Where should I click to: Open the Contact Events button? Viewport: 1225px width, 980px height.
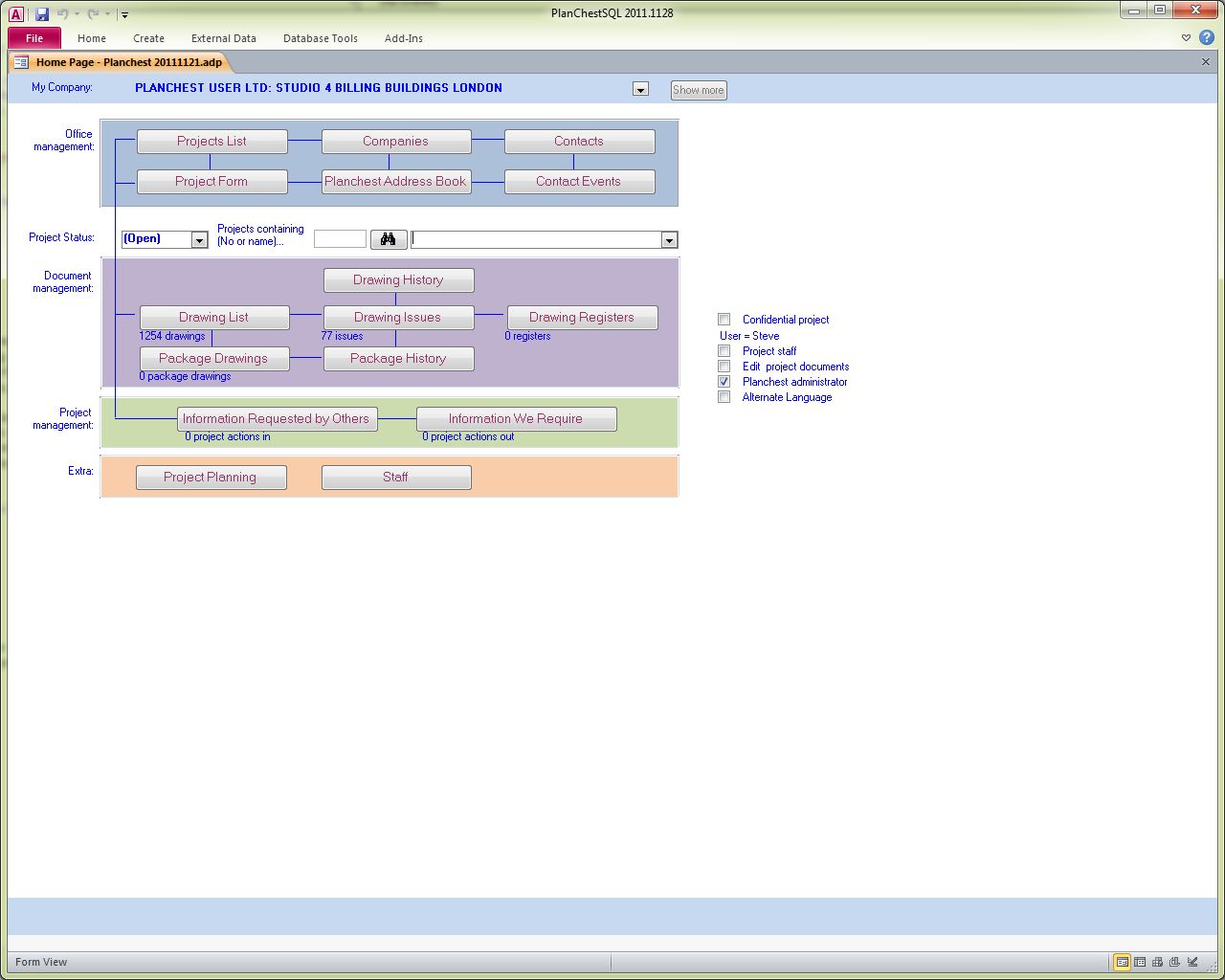click(580, 182)
